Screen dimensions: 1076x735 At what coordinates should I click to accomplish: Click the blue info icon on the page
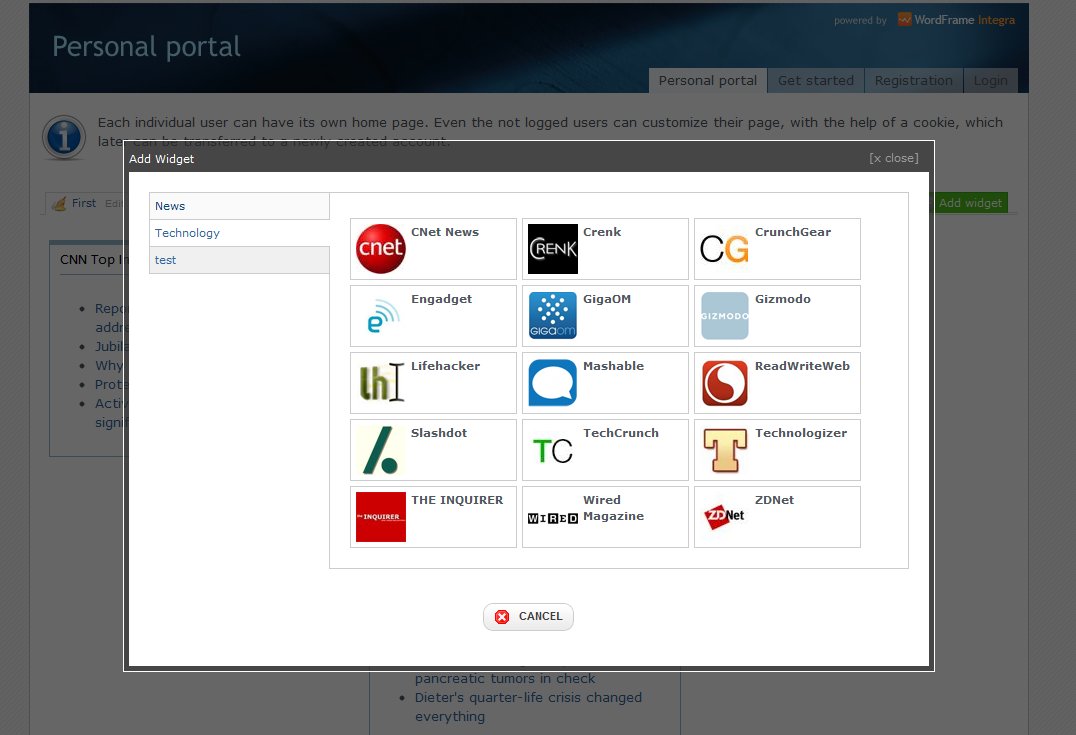pos(64,137)
